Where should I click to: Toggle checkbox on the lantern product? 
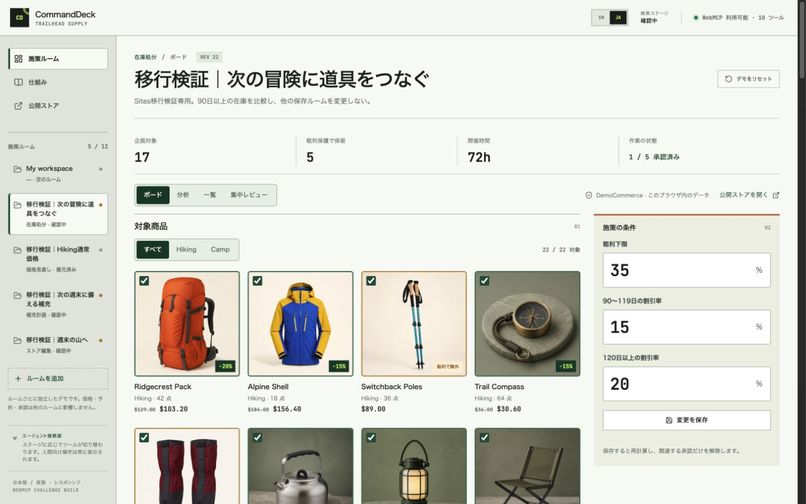[x=371, y=438]
